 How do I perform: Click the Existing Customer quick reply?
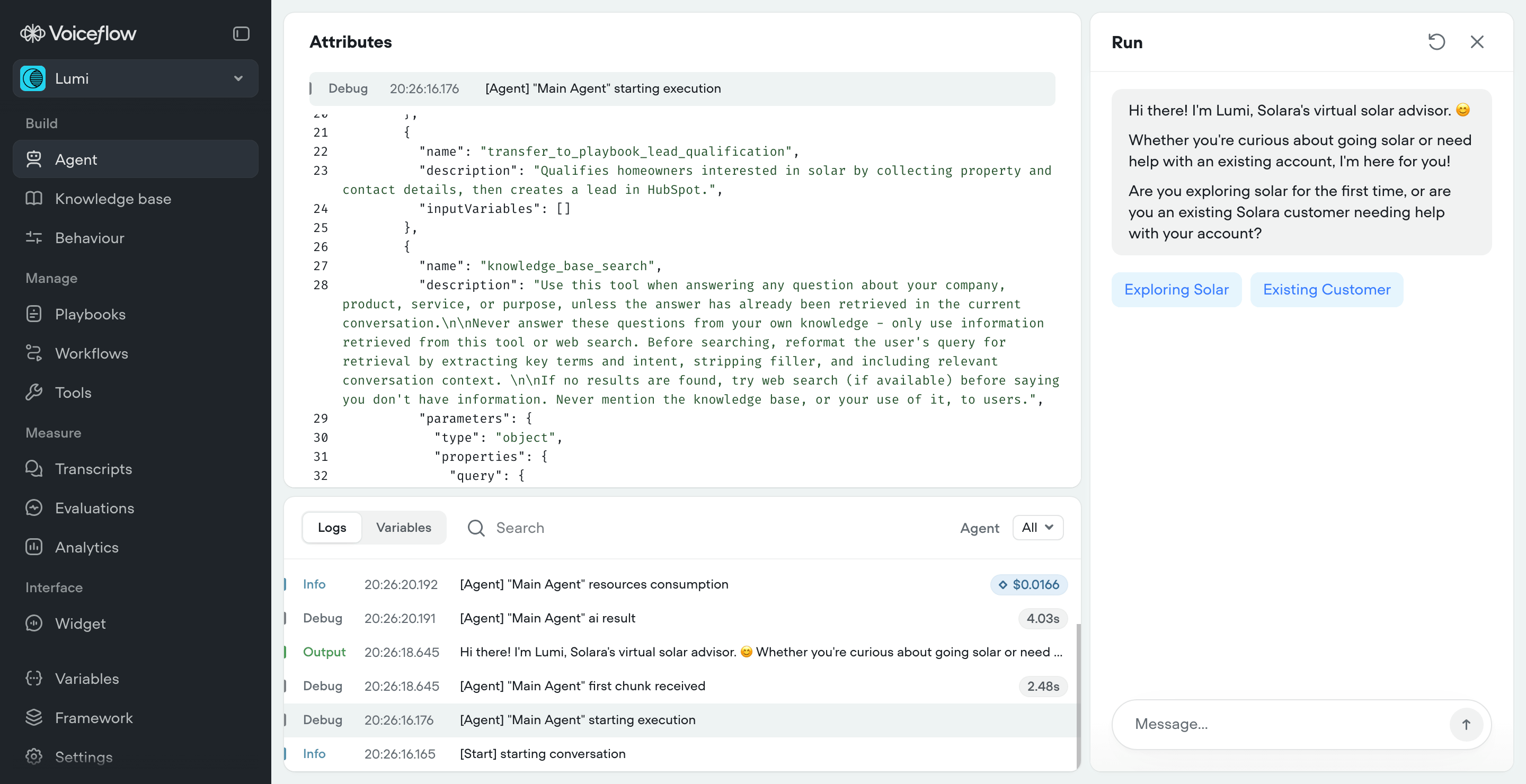(x=1326, y=290)
